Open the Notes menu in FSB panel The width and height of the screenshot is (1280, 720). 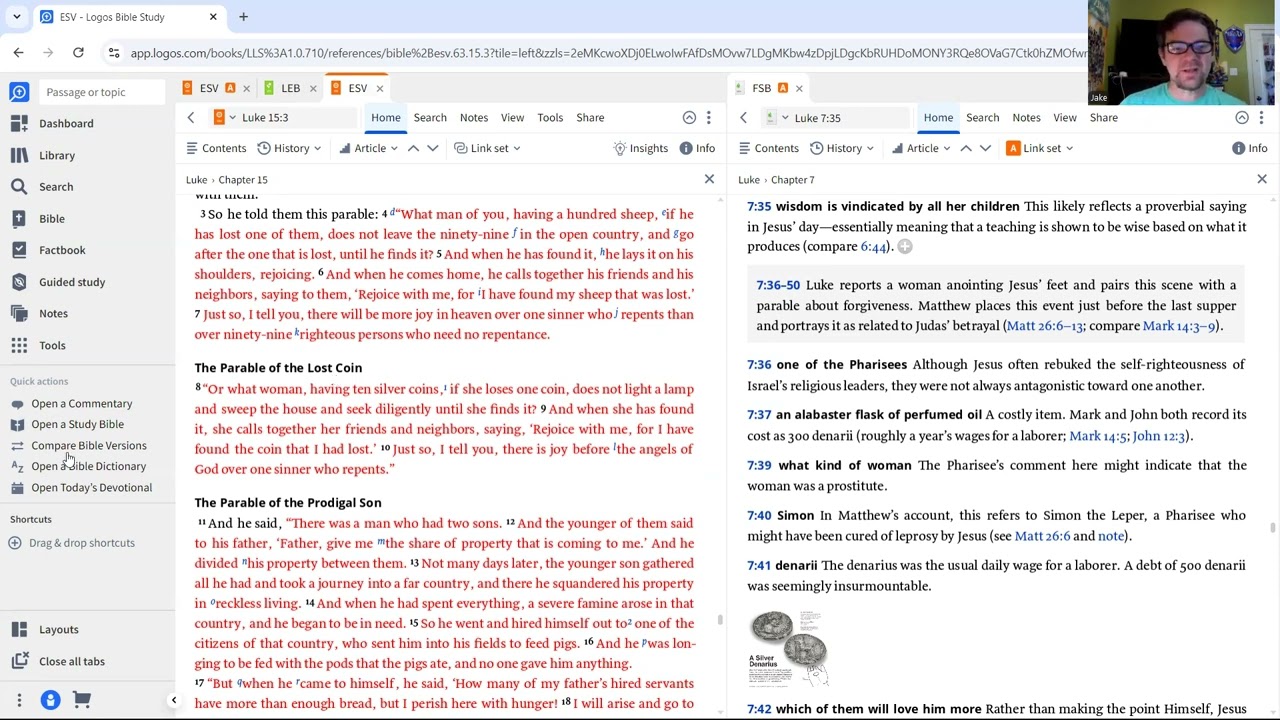click(x=1026, y=118)
